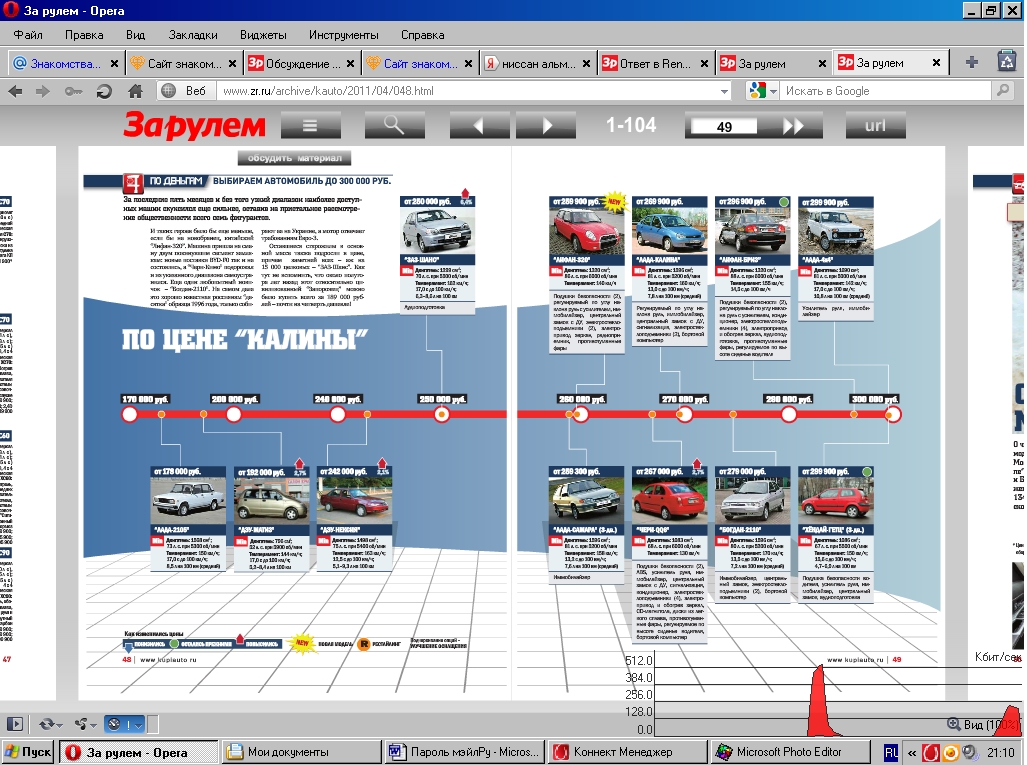This screenshot has height=765, width=1027.
Task: Close the ниссан альм... tab
Action: (x=586, y=64)
